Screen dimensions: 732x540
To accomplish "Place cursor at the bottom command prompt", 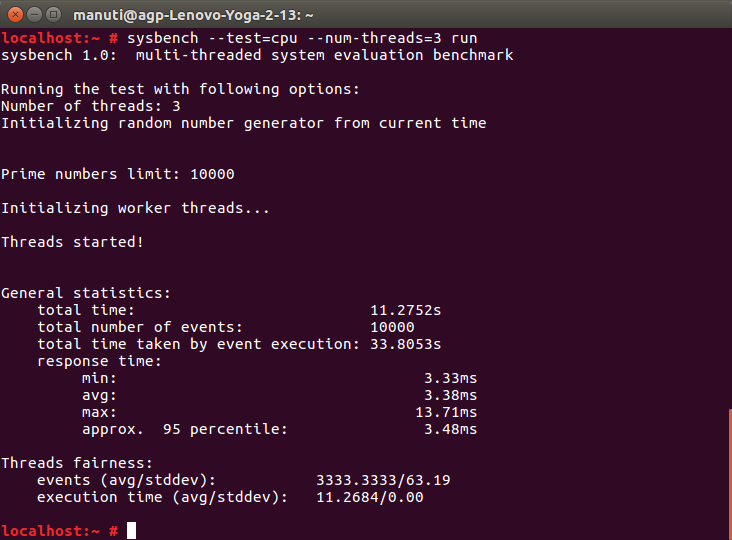I will click(x=131, y=530).
